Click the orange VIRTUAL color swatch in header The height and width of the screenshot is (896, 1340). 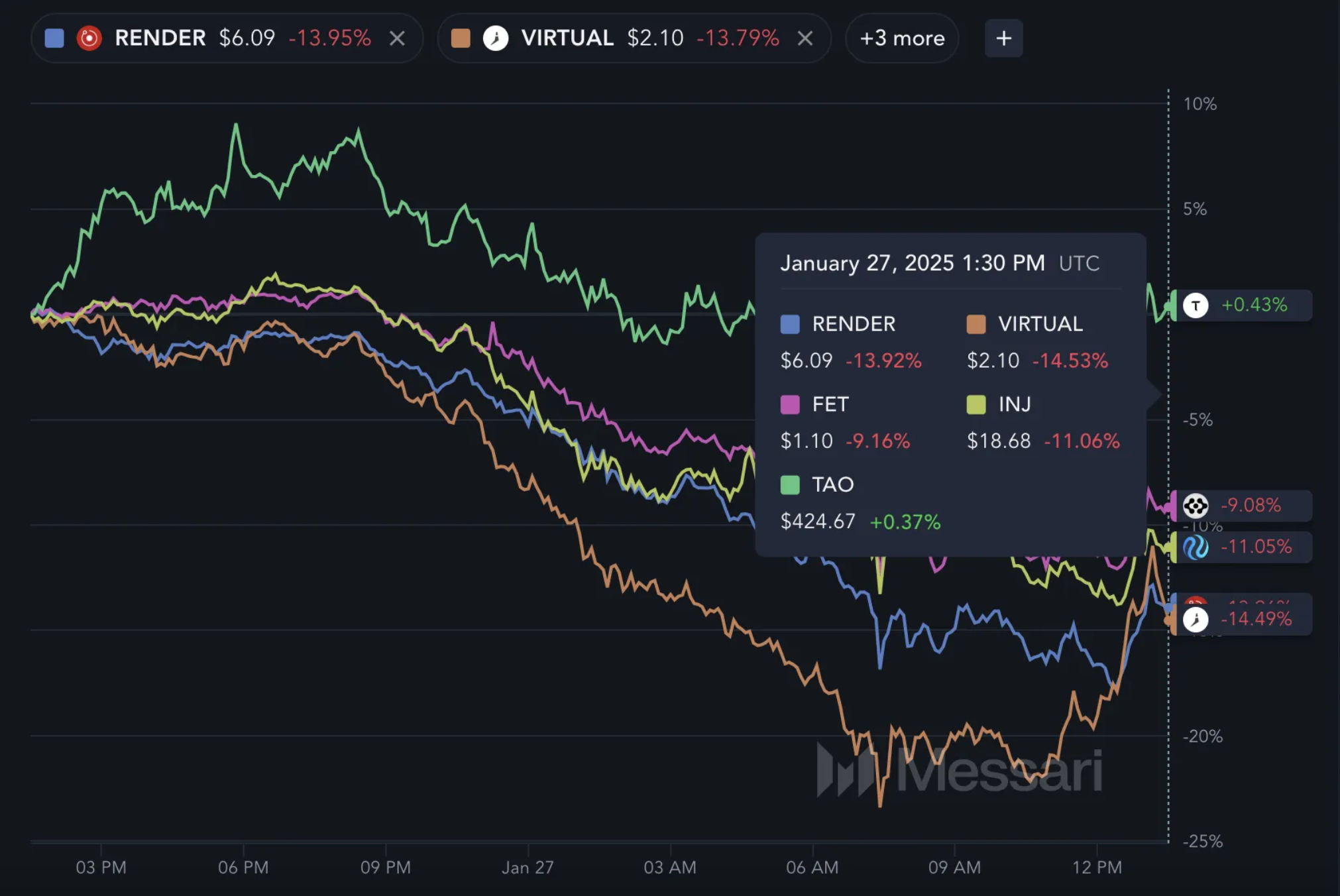(461, 38)
